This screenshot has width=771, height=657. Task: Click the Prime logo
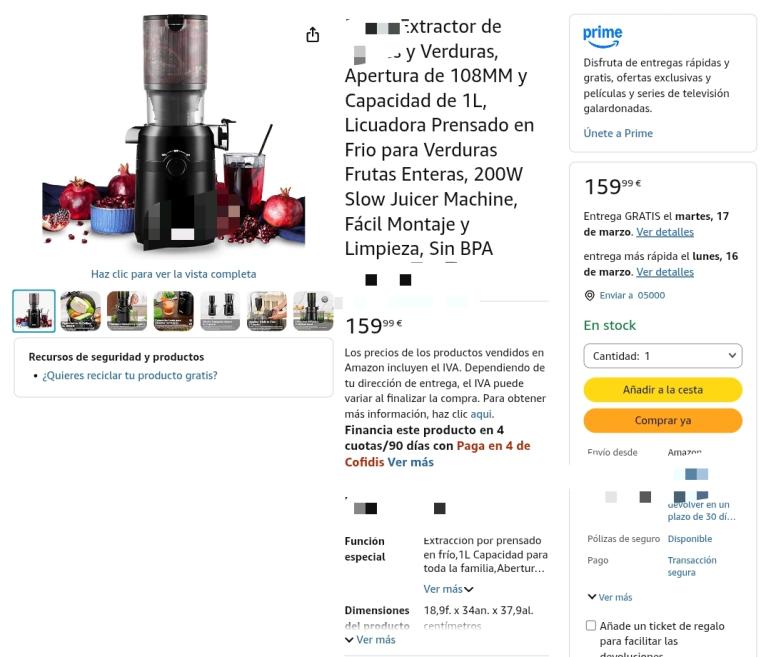(602, 37)
